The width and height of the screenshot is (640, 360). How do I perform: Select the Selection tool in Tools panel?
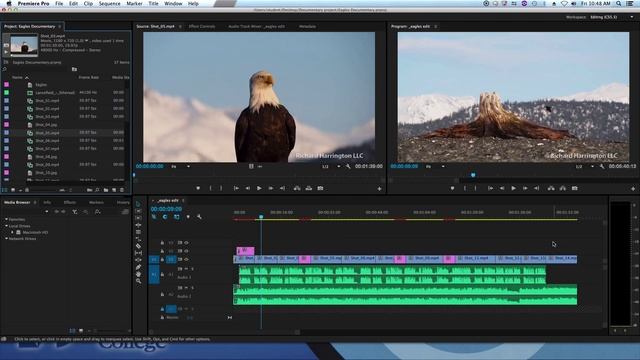[138, 204]
